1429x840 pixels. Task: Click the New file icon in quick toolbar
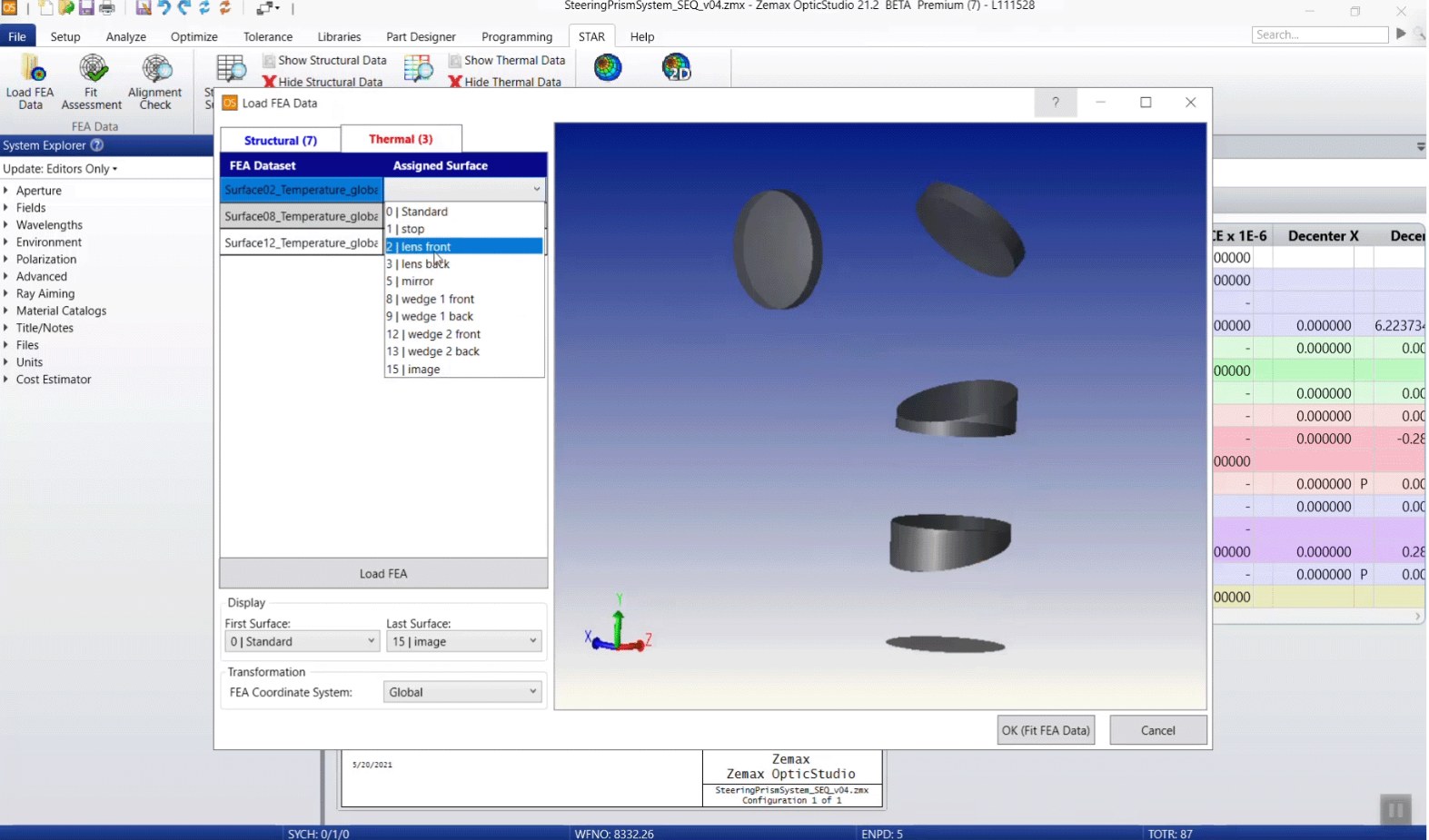click(x=45, y=8)
